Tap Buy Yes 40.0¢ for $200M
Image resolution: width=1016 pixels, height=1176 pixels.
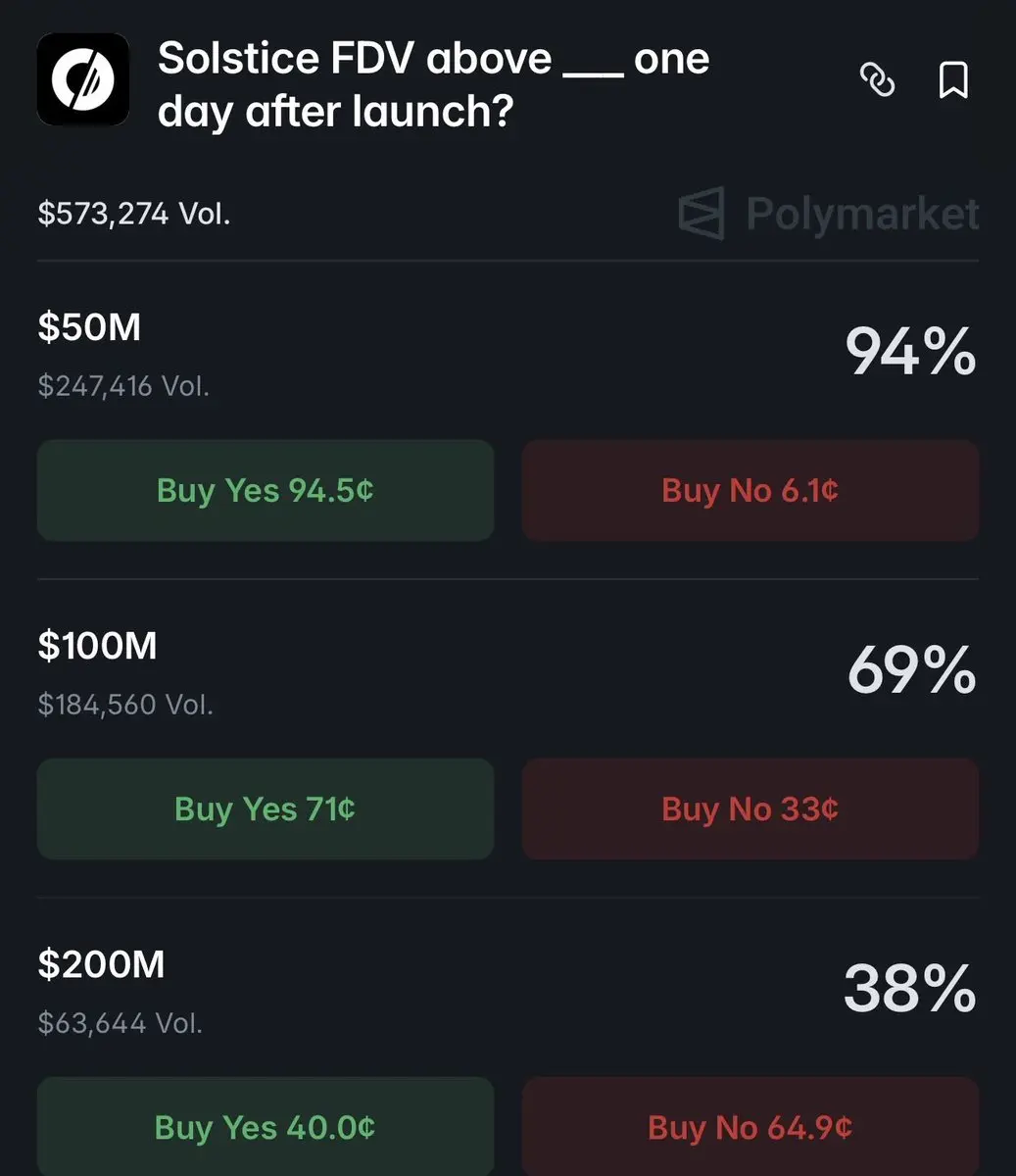click(x=265, y=1127)
